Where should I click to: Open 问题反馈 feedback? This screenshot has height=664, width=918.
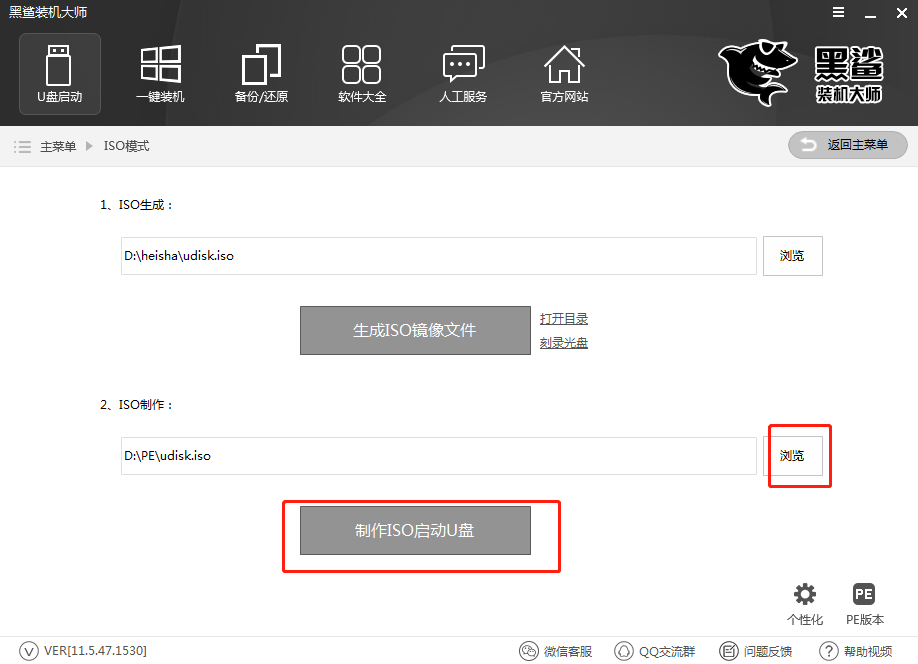pos(755,651)
